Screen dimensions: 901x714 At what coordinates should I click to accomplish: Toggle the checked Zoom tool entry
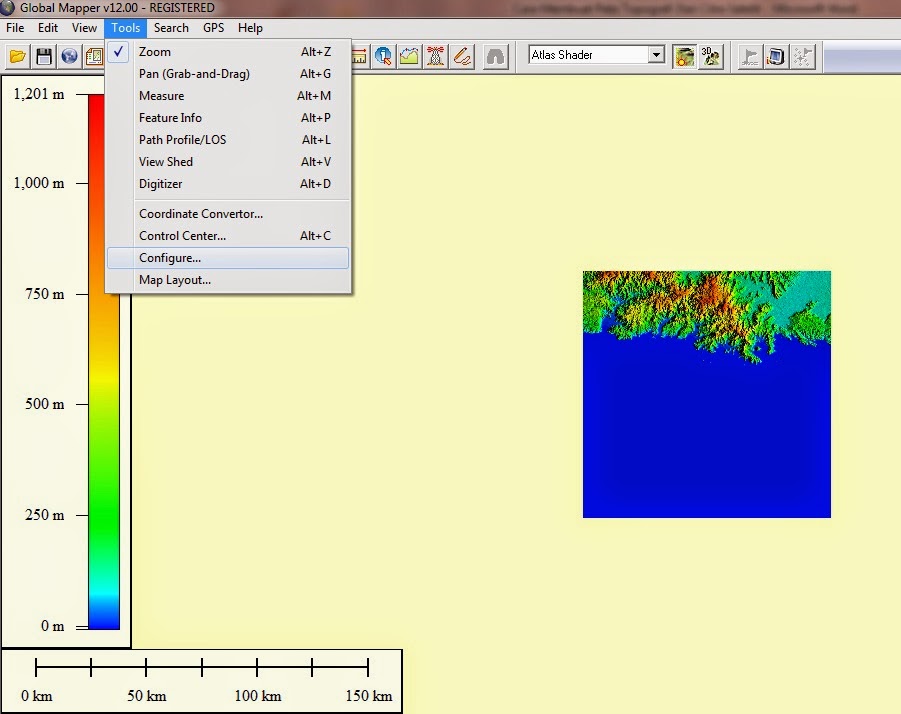coord(228,52)
